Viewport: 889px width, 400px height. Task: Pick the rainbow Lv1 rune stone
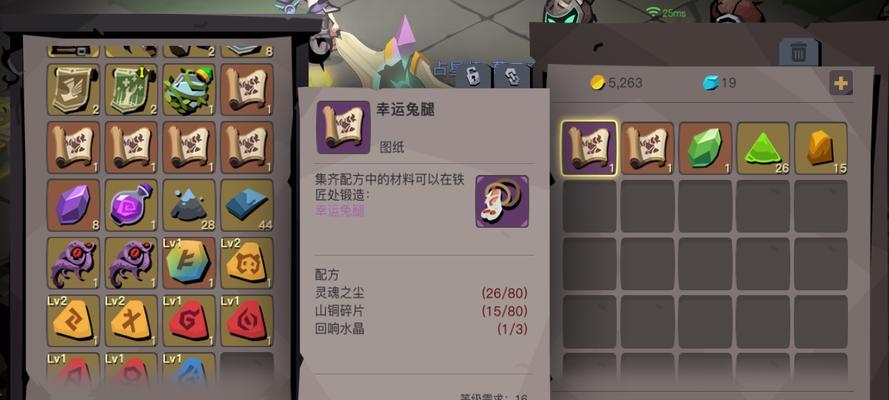[x=189, y=263]
